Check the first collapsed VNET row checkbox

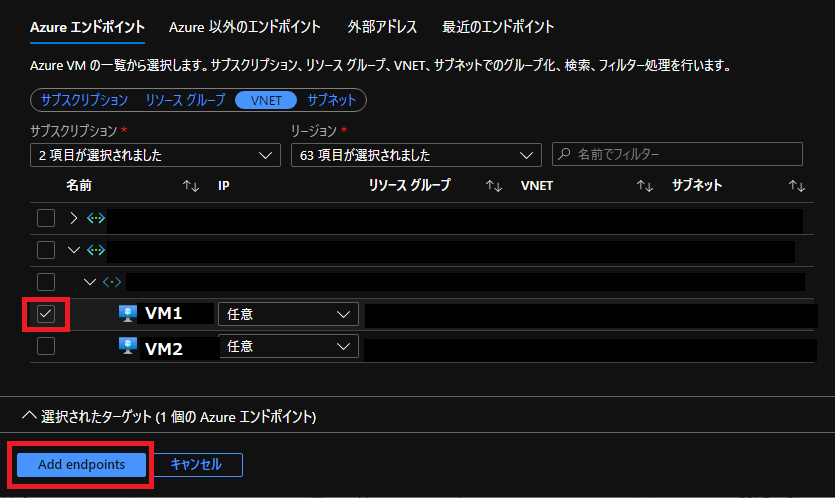pos(46,218)
